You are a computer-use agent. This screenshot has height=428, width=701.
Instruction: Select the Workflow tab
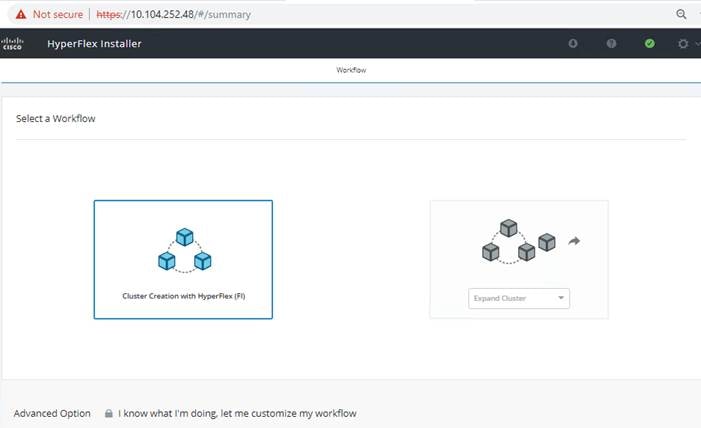[x=351, y=70]
